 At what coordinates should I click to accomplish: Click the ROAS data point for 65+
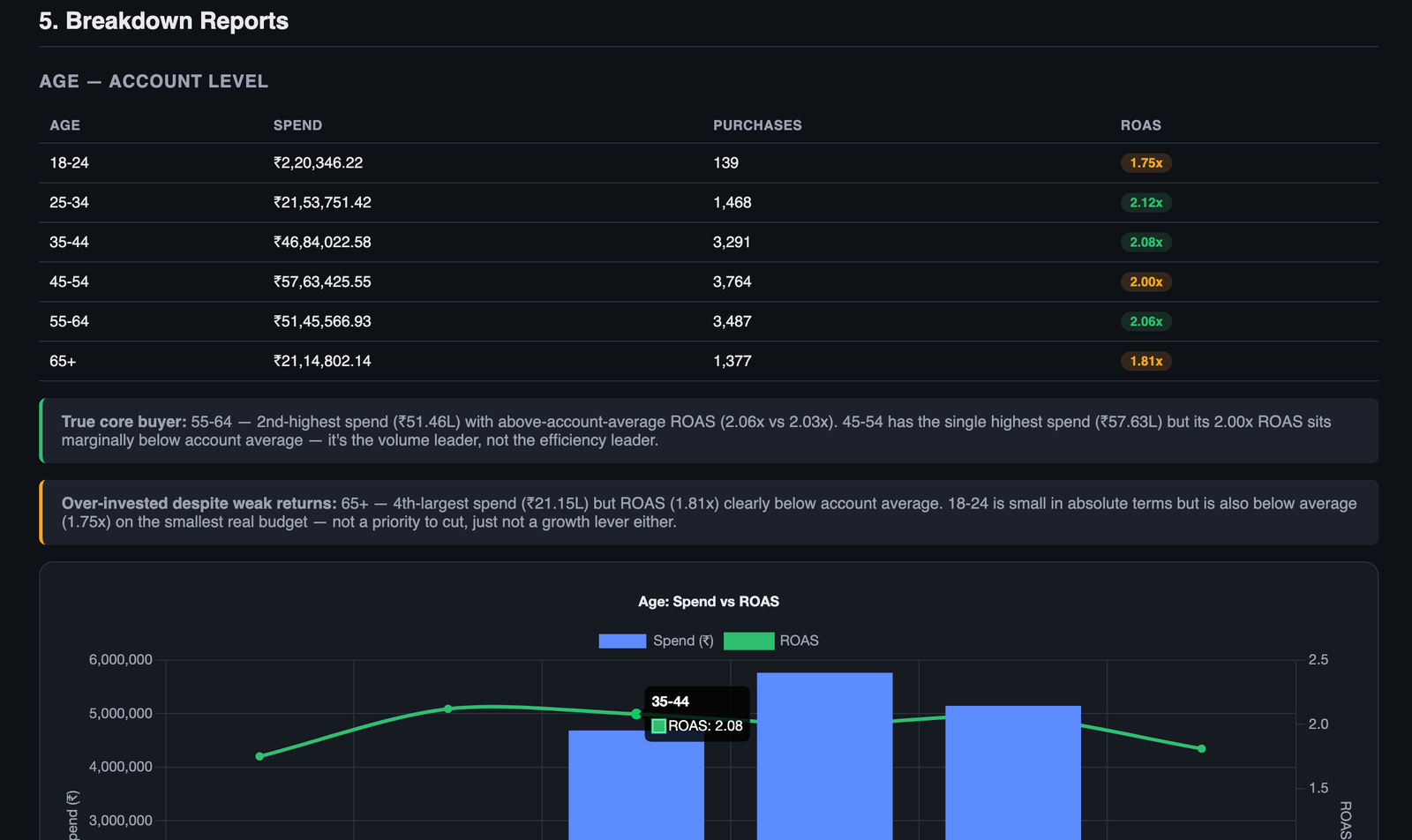(x=1201, y=748)
